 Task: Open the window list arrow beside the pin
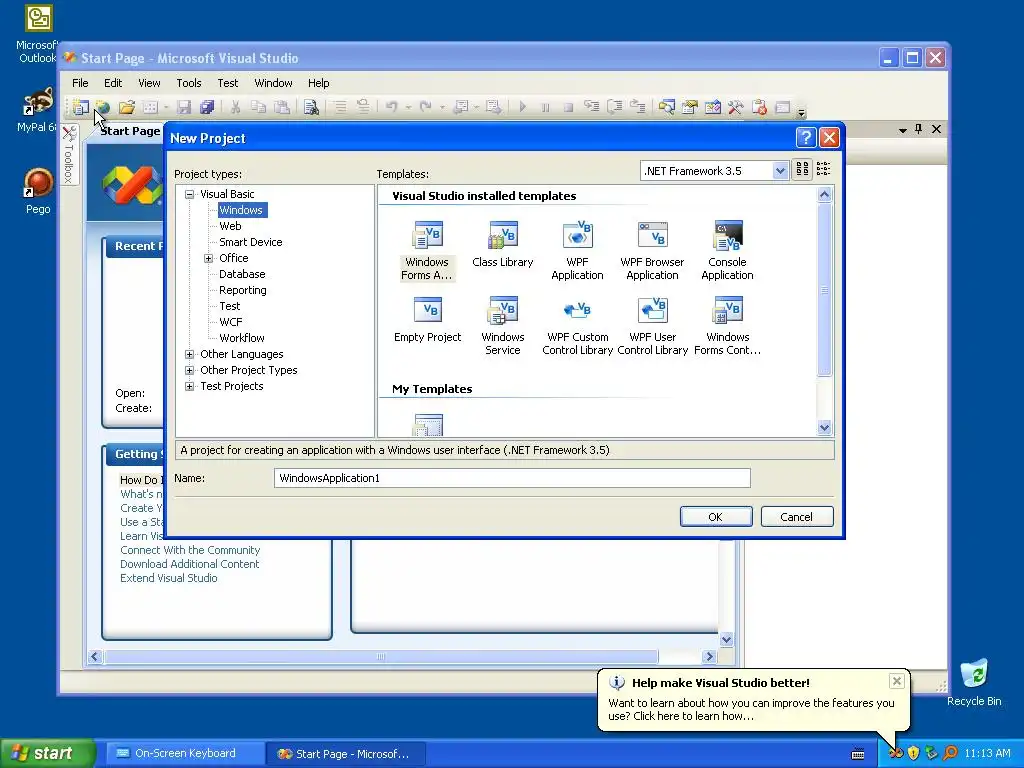coord(903,130)
